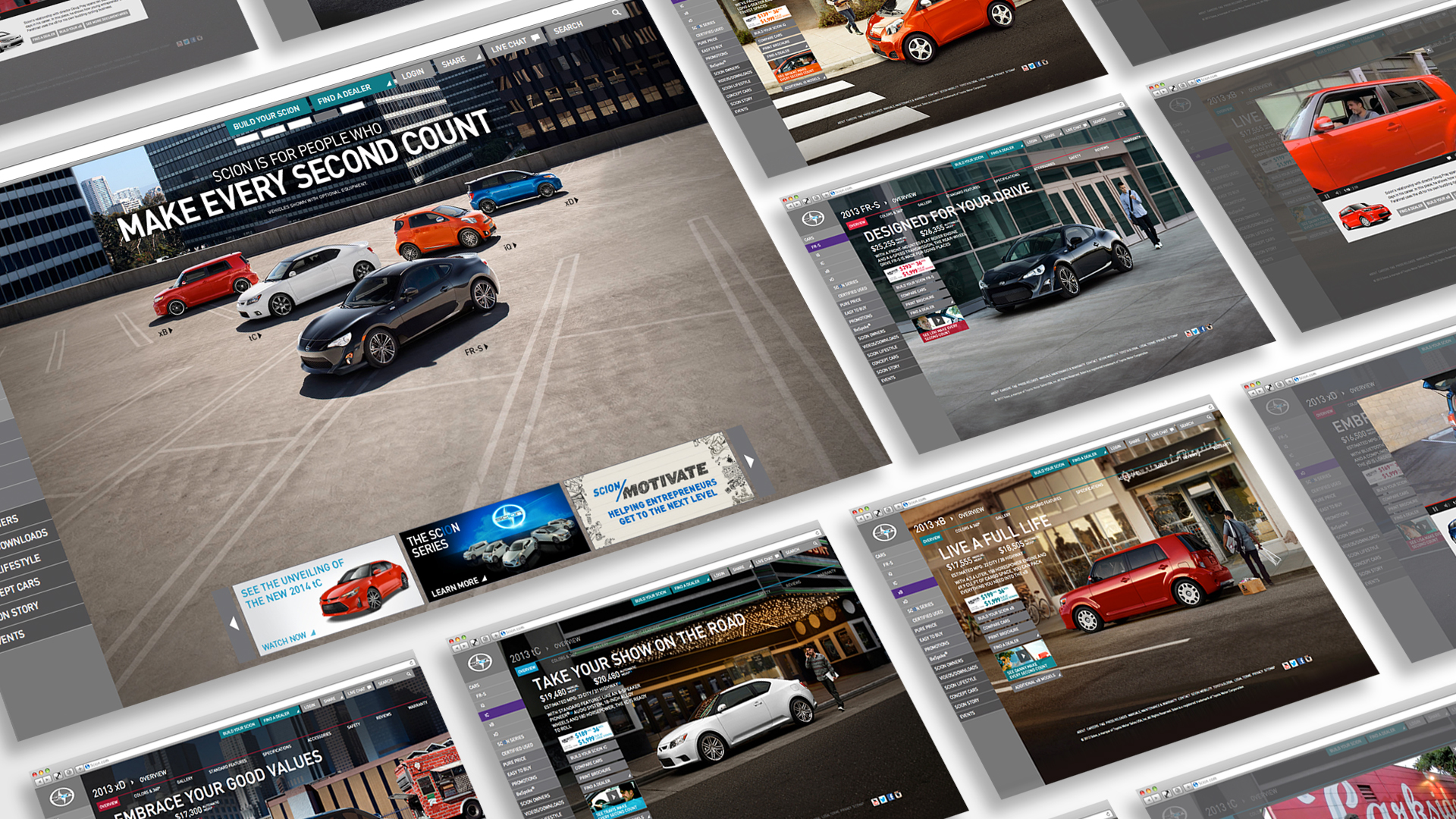Image resolution: width=1456 pixels, height=819 pixels.
Task: Open the Instagram icon in the xB window
Action: [x=1309, y=659]
